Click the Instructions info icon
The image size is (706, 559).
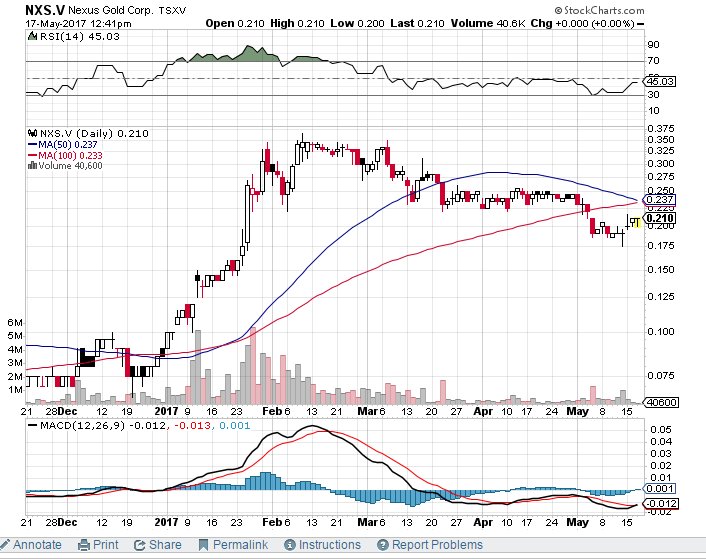pos(290,545)
